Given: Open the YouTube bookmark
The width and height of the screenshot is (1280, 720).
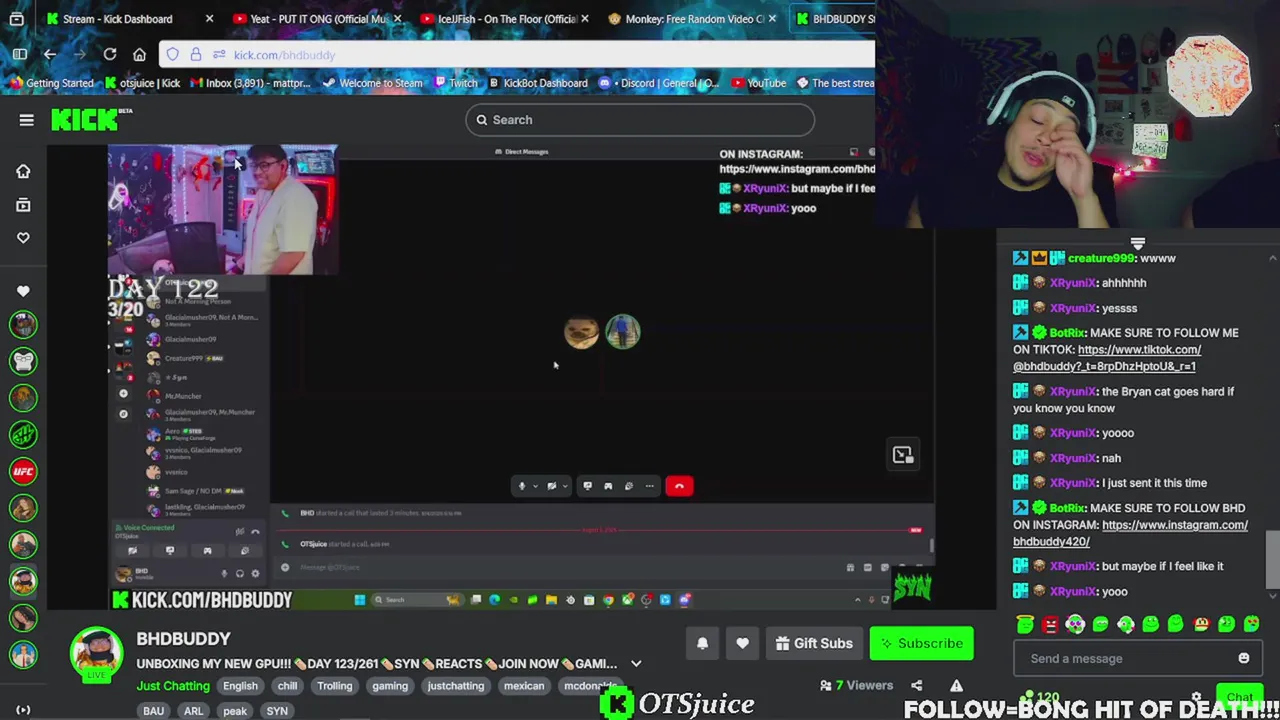Looking at the screenshot, I should [759, 83].
